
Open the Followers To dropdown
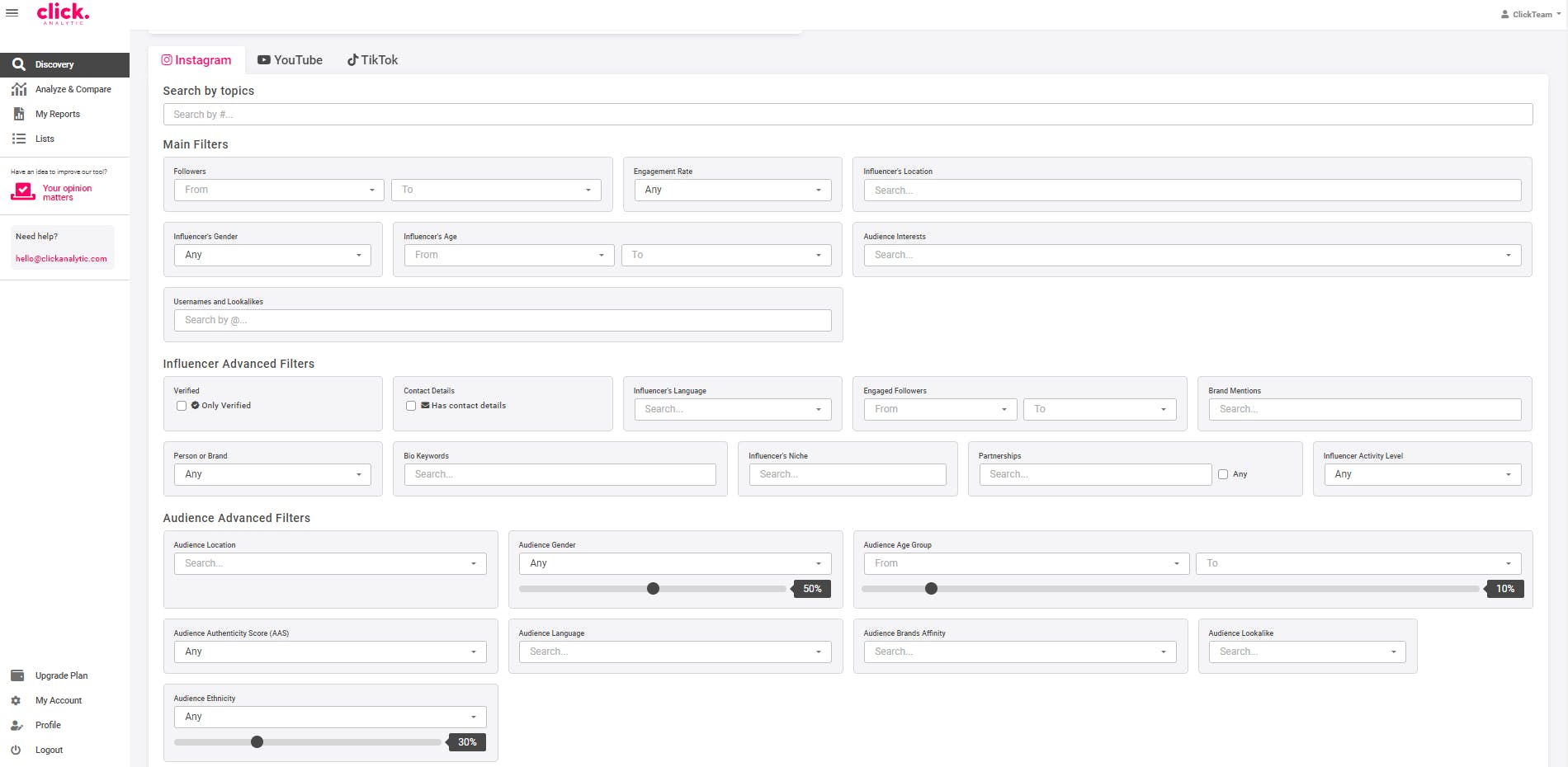tap(496, 190)
